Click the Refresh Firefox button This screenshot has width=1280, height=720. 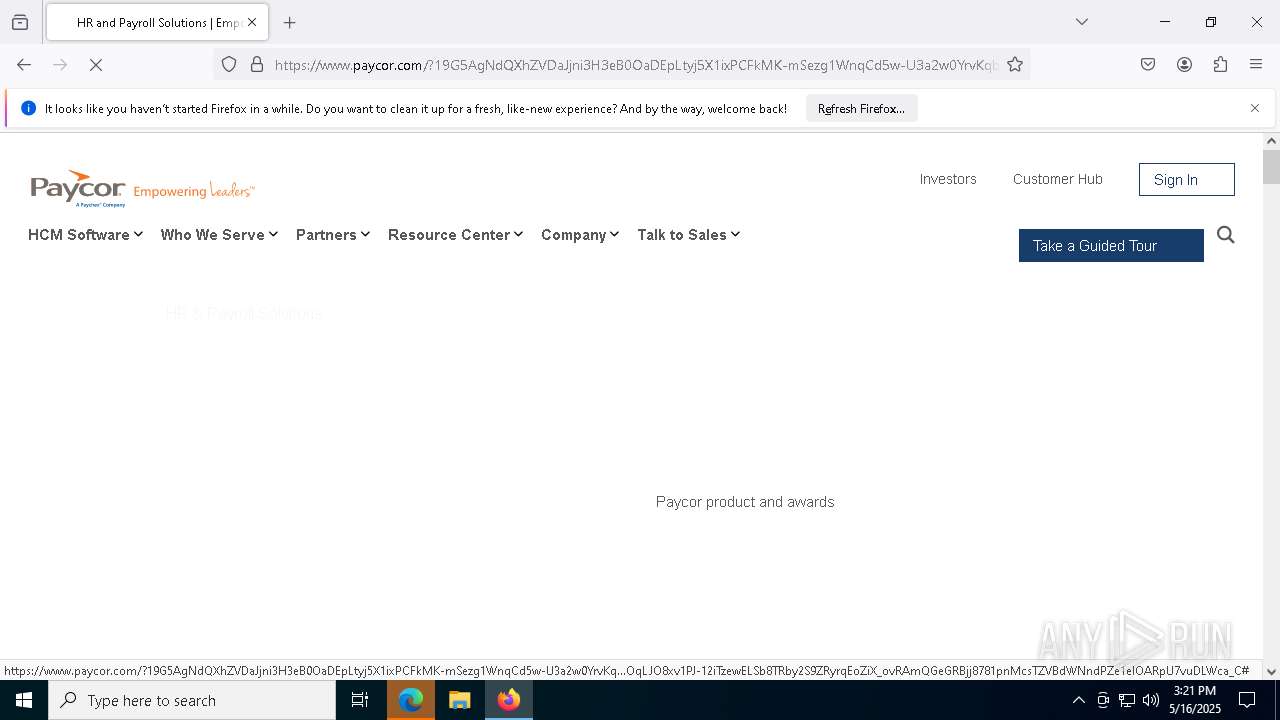pos(861,108)
